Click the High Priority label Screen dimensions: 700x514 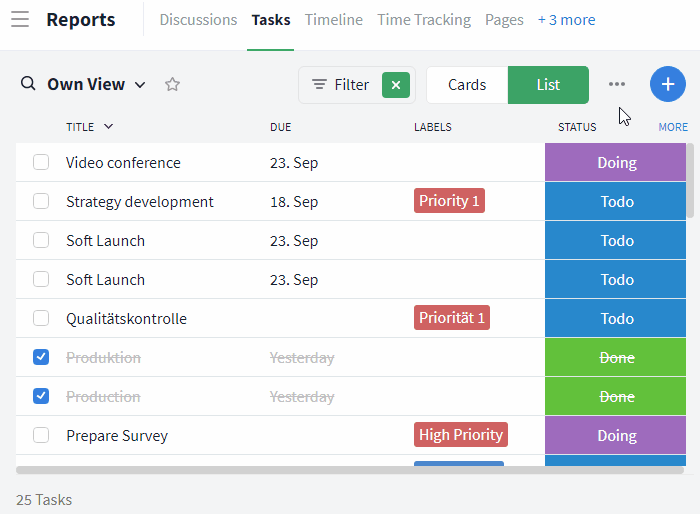point(461,435)
